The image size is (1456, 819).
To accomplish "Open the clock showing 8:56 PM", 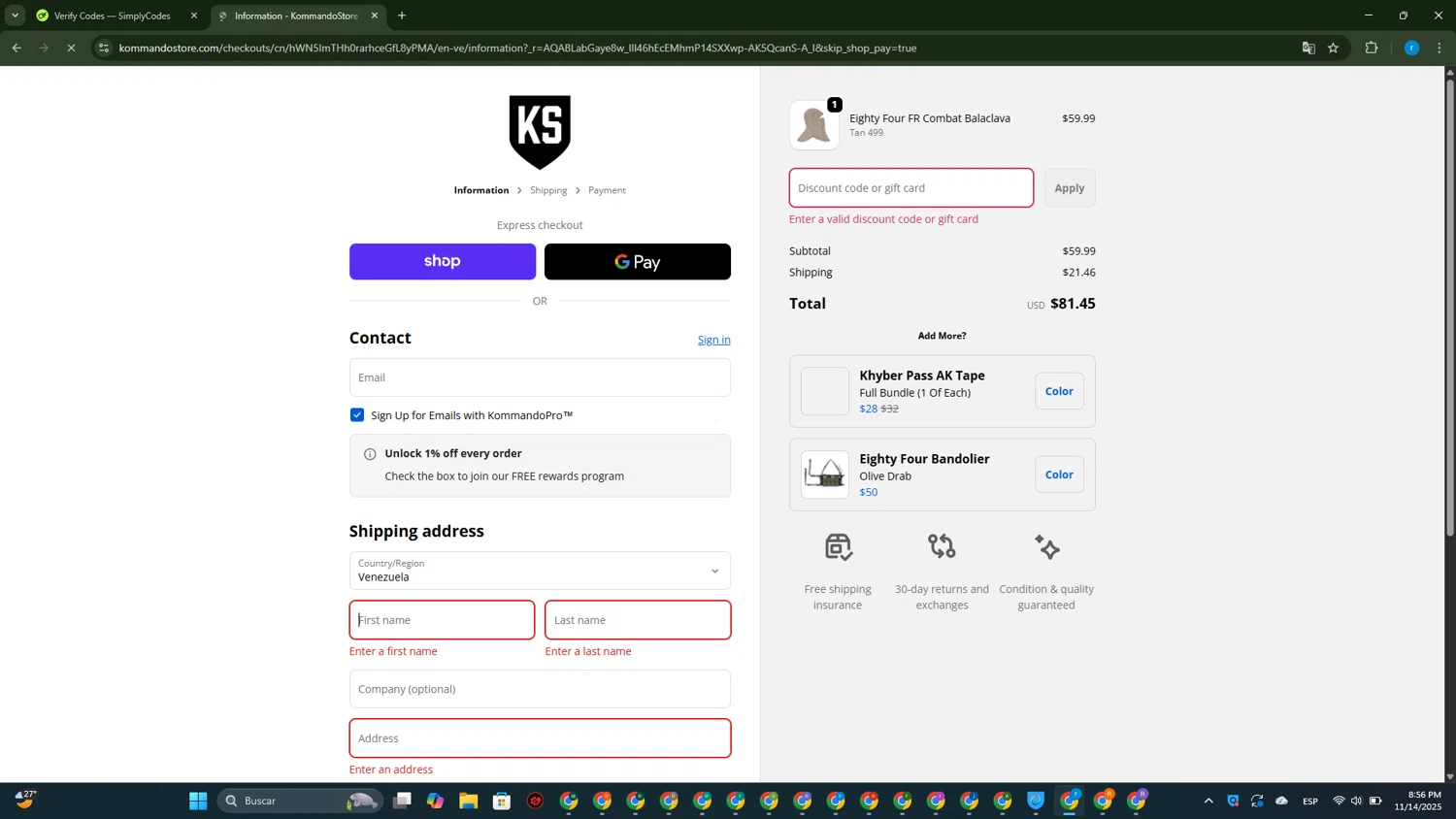I will point(1418,801).
